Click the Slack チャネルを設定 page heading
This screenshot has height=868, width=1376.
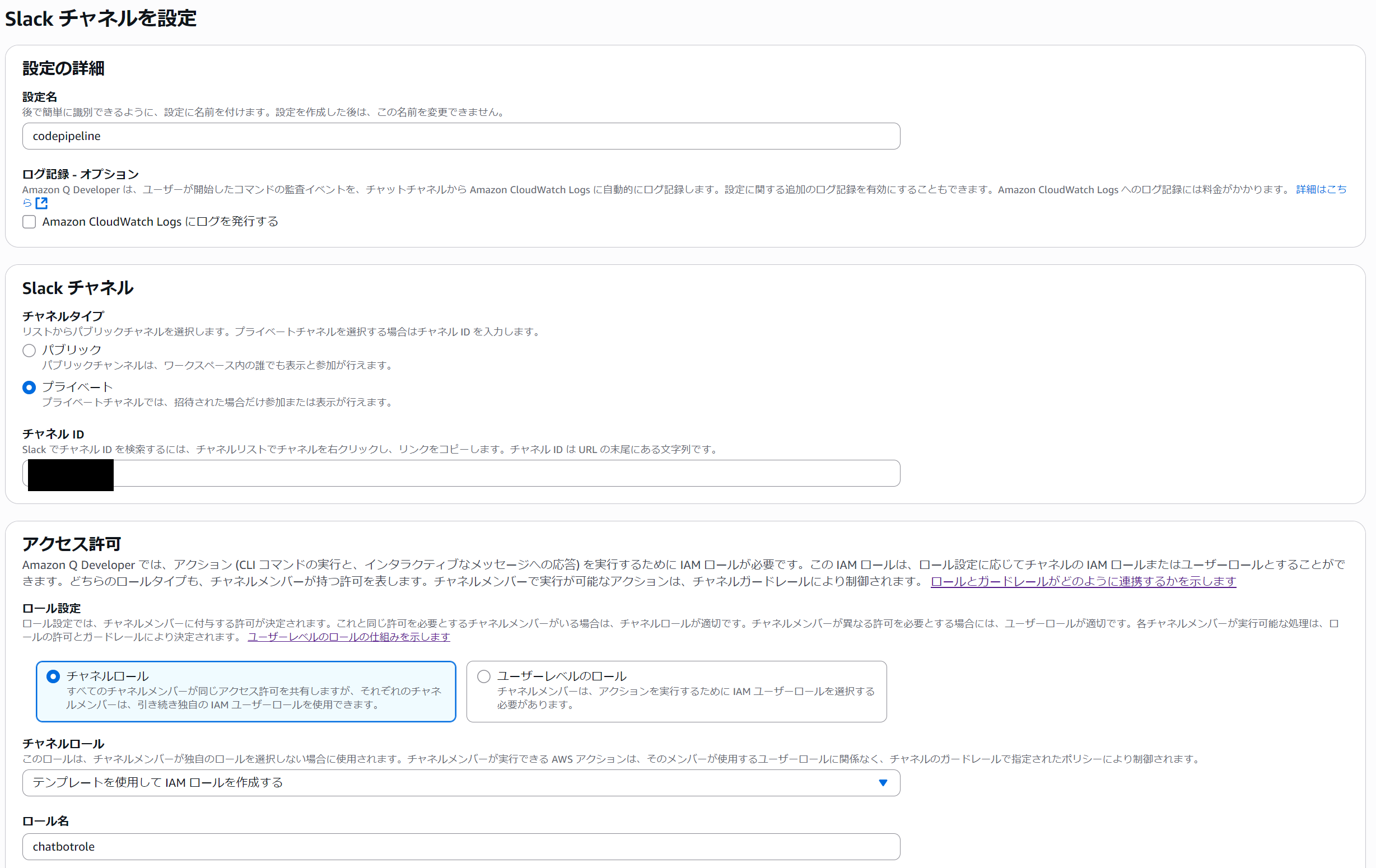coord(101,18)
